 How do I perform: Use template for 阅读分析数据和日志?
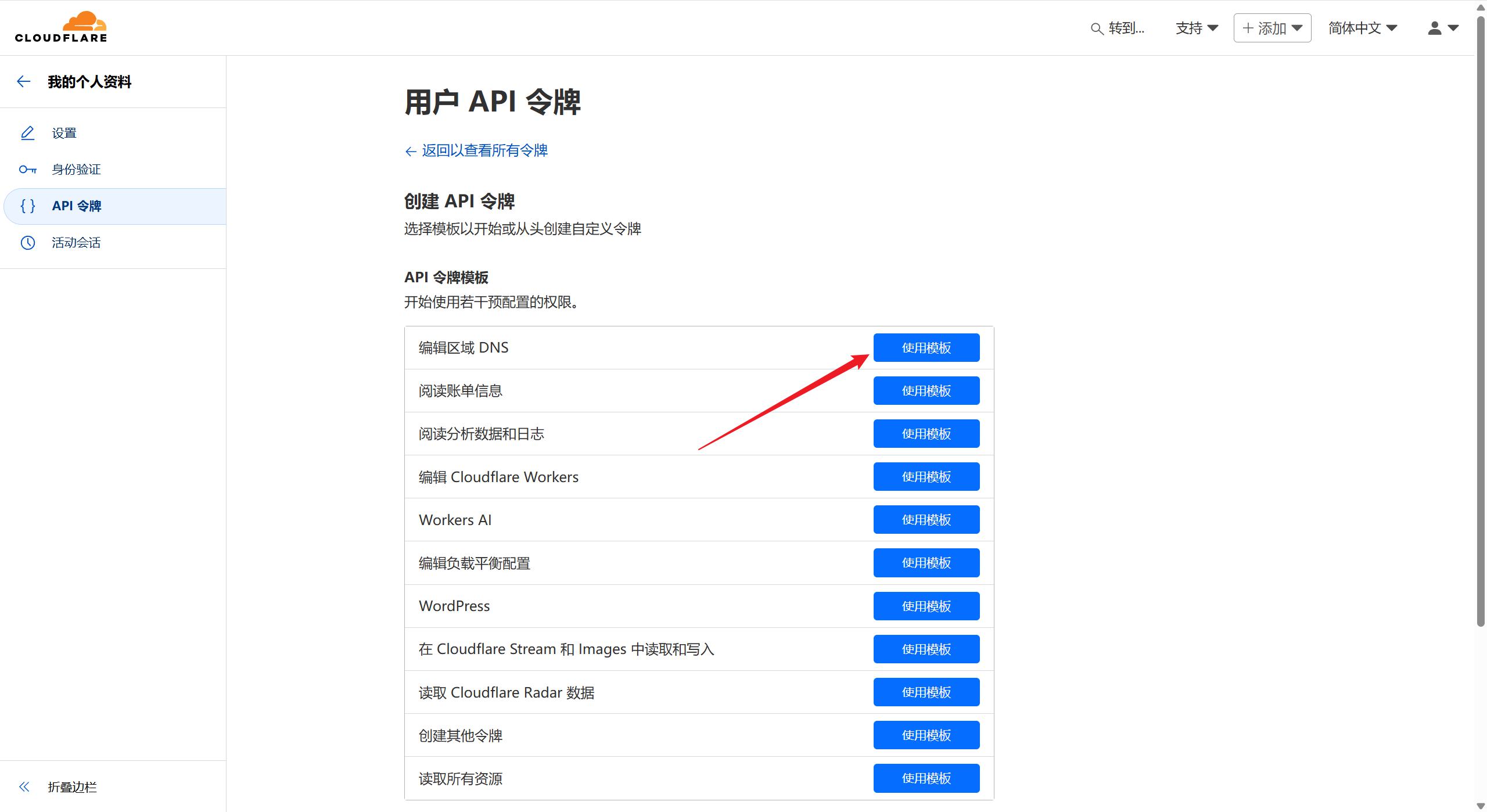pos(926,433)
